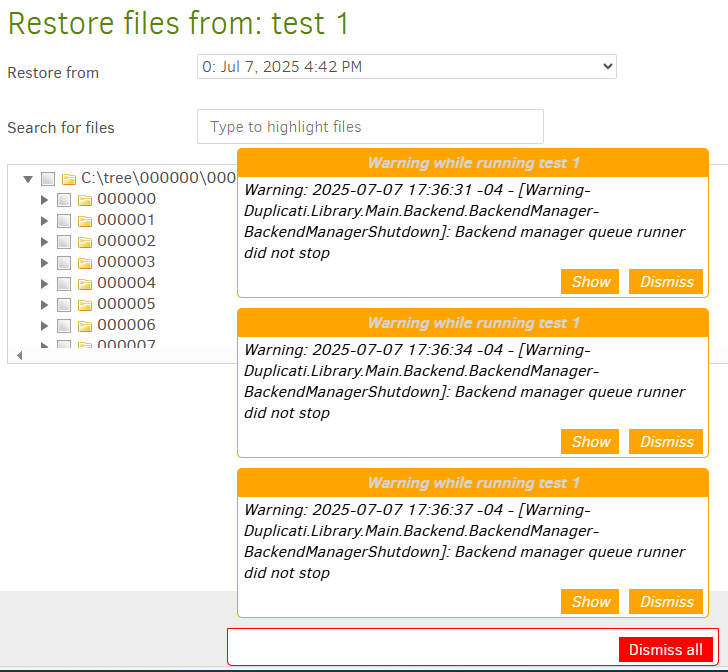728x672 pixels.
Task: Expand folder 000002
Action: click(x=45, y=241)
